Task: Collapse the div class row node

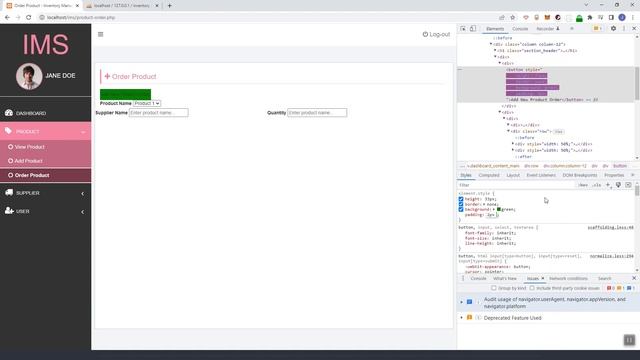Action: click(509, 131)
